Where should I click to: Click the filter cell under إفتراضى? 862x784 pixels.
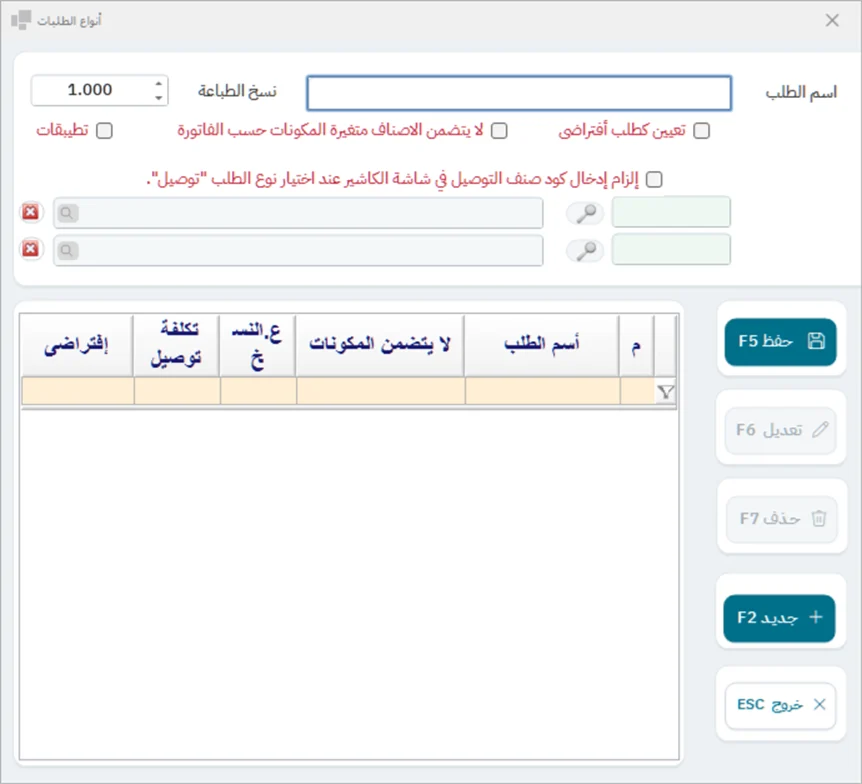point(78,391)
